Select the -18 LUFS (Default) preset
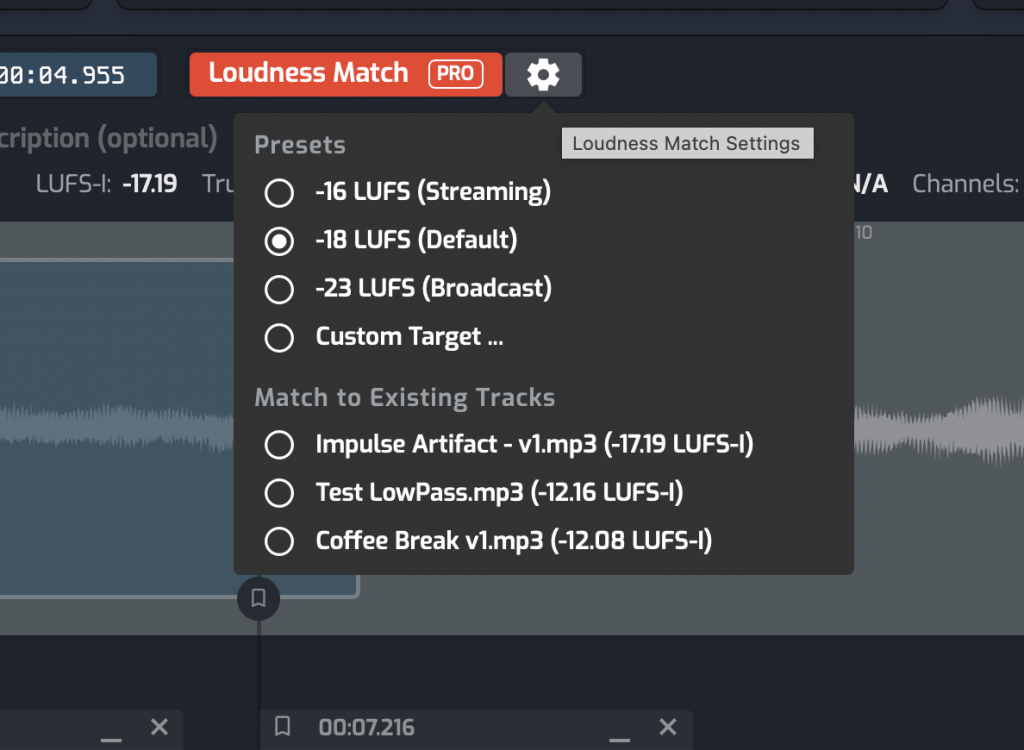Screen dimensions: 1024x750 [279, 240]
